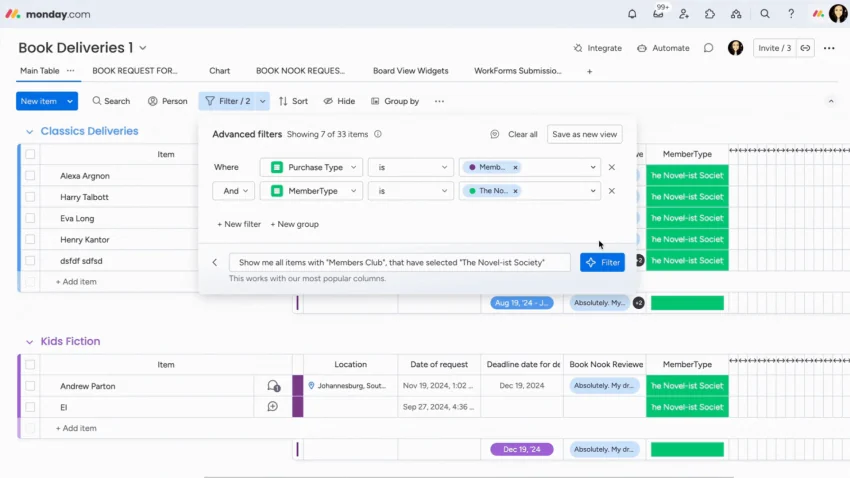Collapse the Kids Fiction group

29,342
